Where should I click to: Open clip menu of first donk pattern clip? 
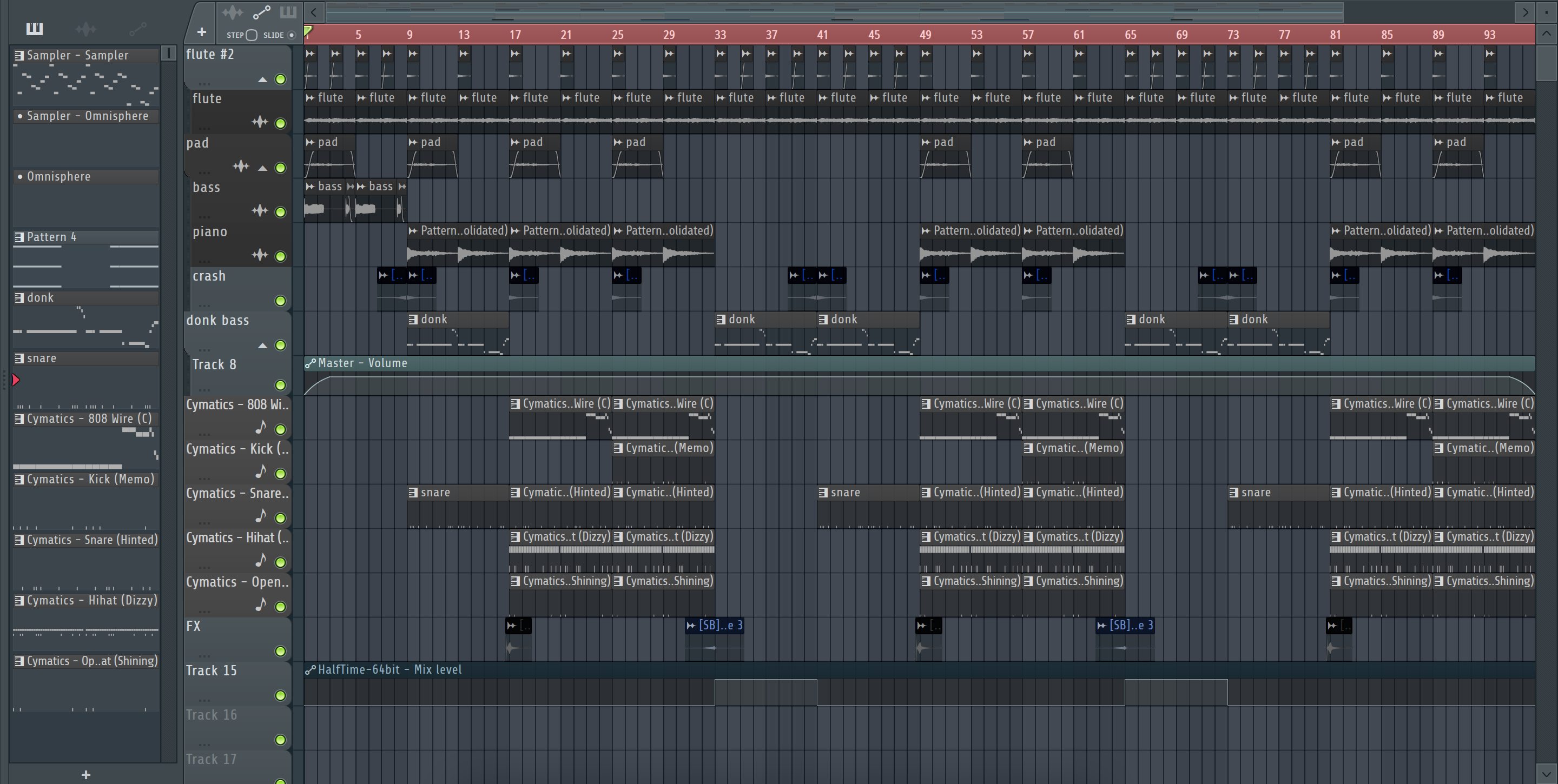pos(413,319)
